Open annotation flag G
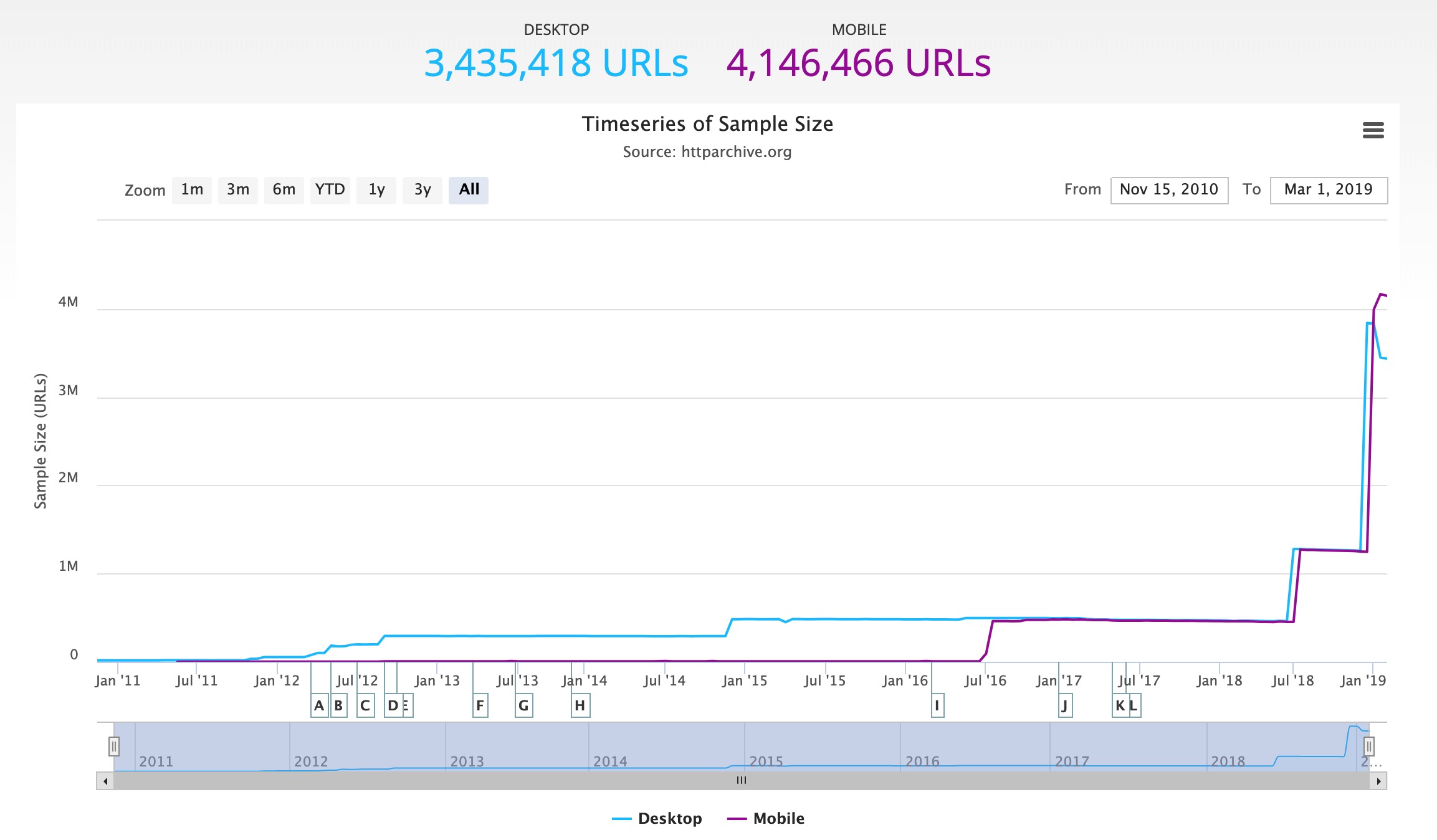1437x840 pixels. [x=523, y=705]
